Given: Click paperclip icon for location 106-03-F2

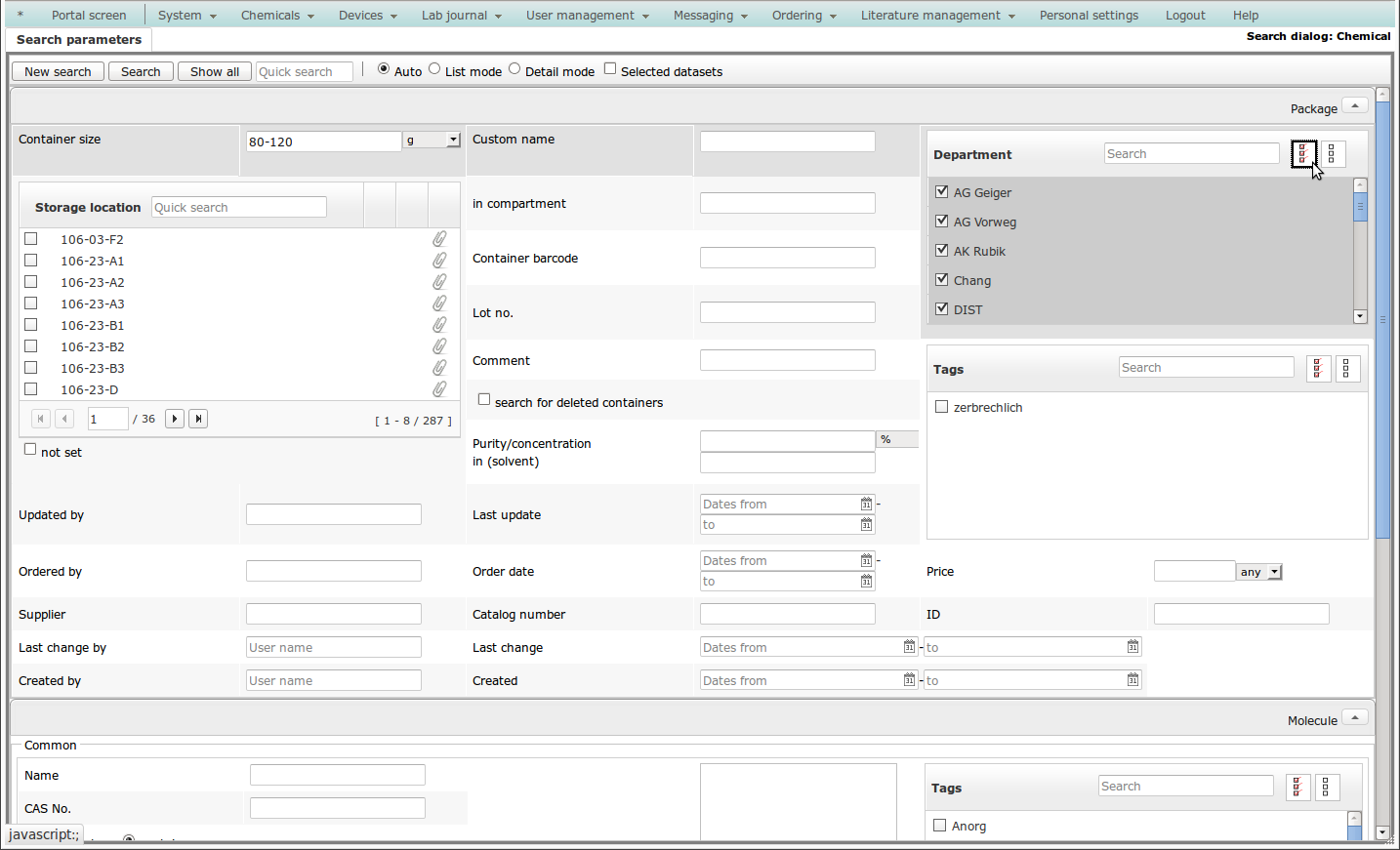Looking at the screenshot, I should [x=440, y=239].
